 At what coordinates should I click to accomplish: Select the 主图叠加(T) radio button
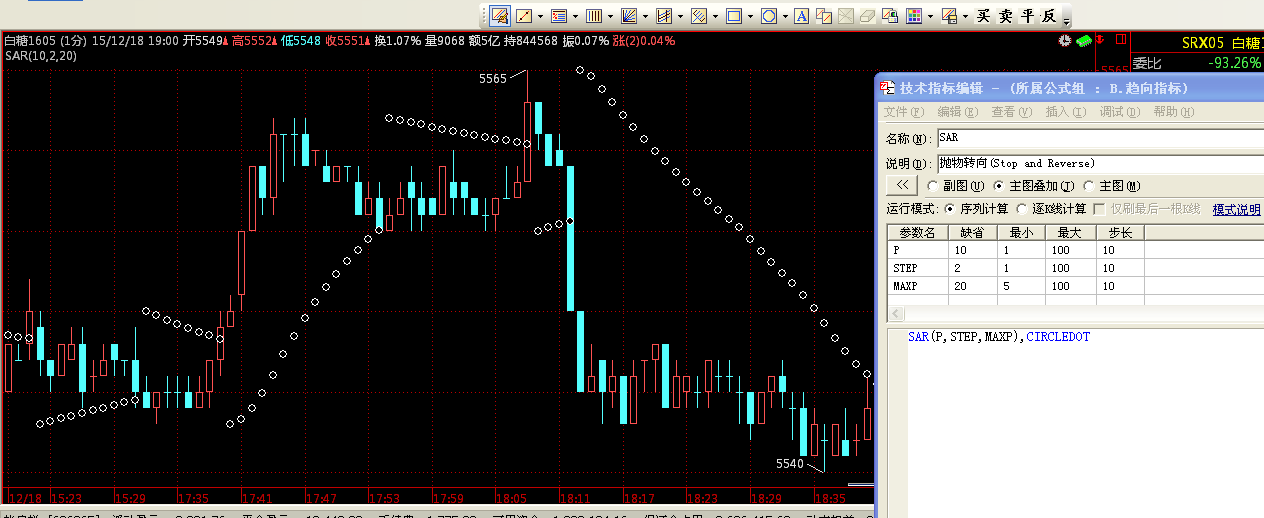coord(999,186)
